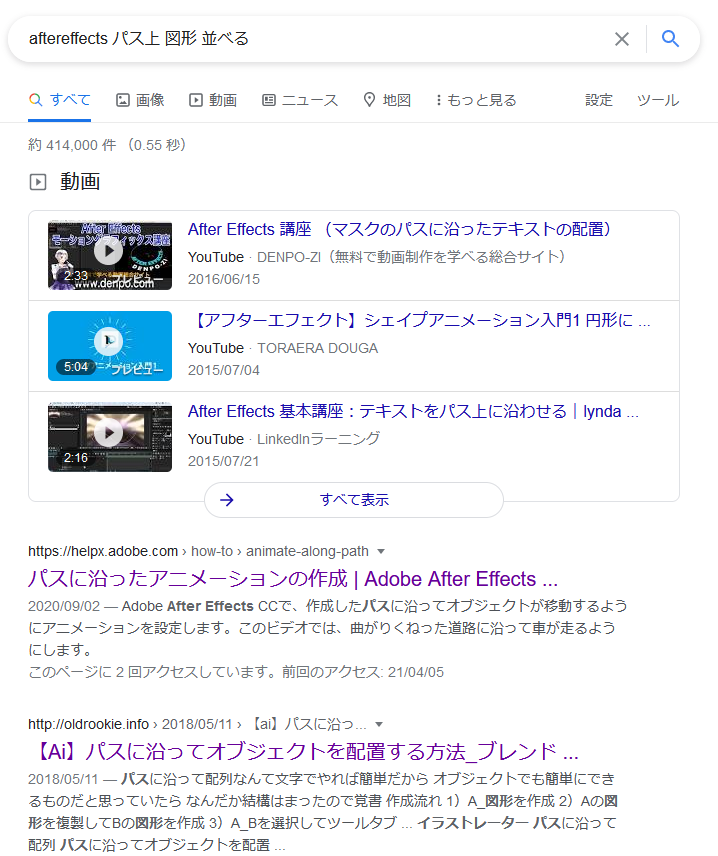
Task: Play the LinkedInラーニング video thumbnail
Action: pos(110,437)
